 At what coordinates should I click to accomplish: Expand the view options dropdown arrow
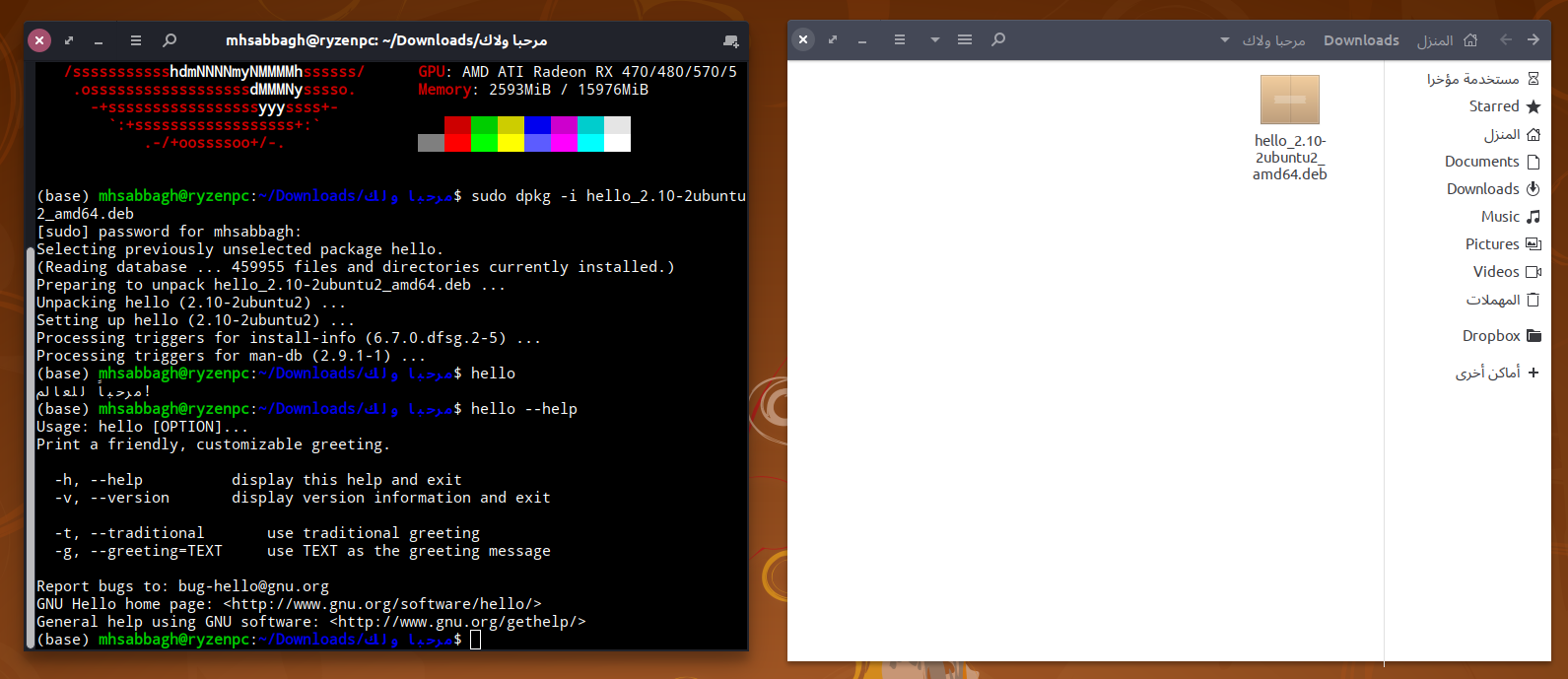coord(934,39)
